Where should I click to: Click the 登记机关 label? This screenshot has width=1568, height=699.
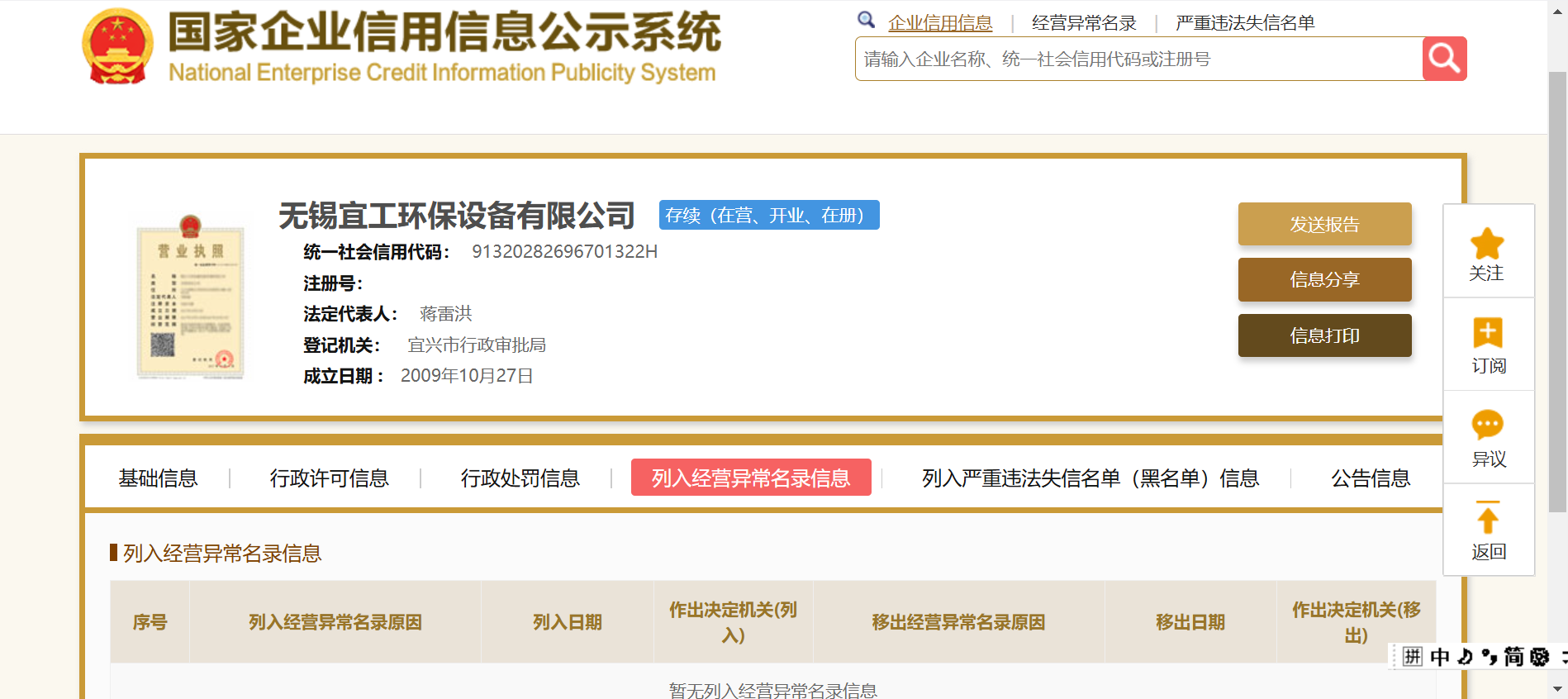[x=342, y=345]
